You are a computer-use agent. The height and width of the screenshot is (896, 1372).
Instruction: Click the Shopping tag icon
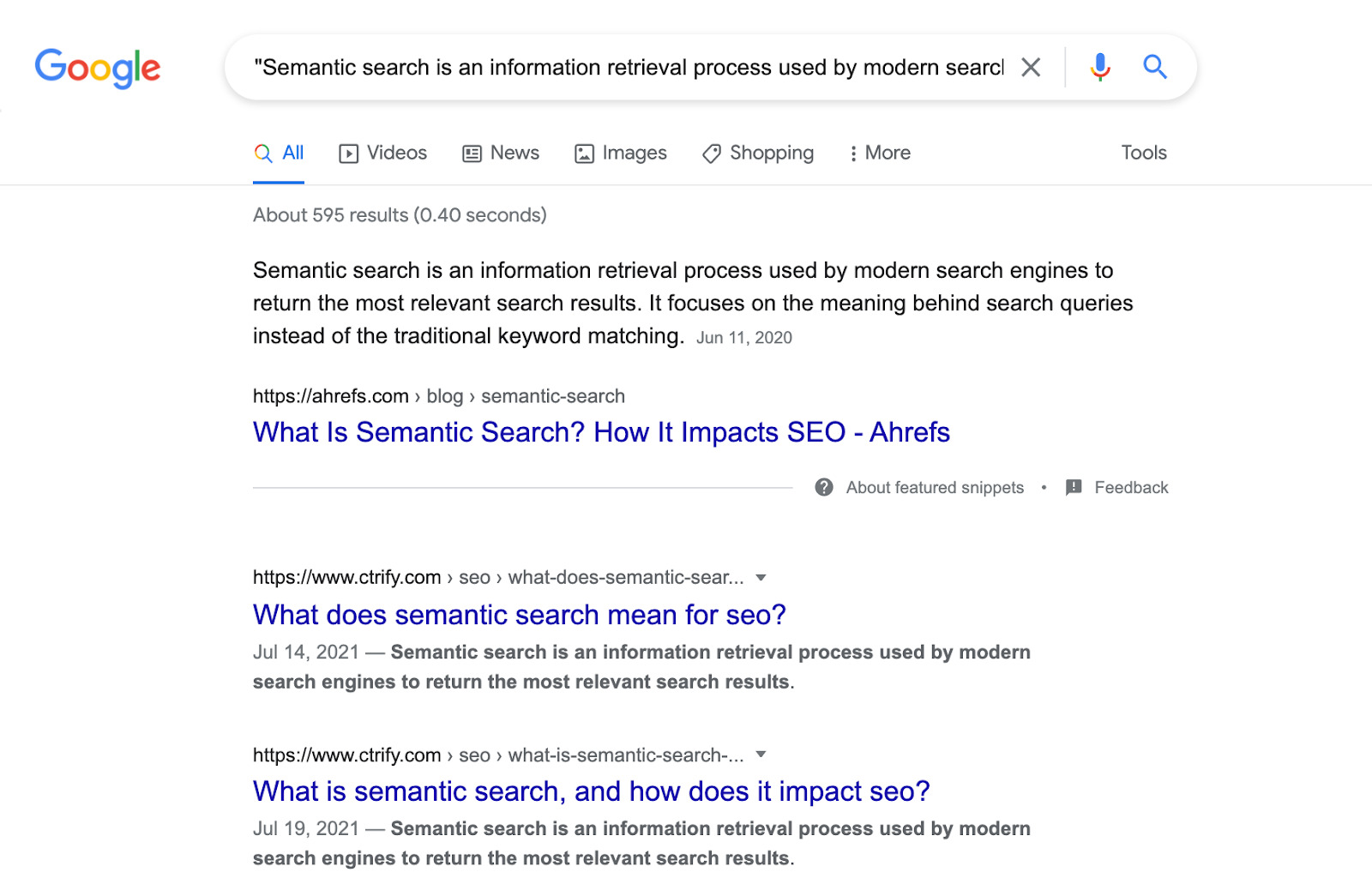tap(711, 153)
